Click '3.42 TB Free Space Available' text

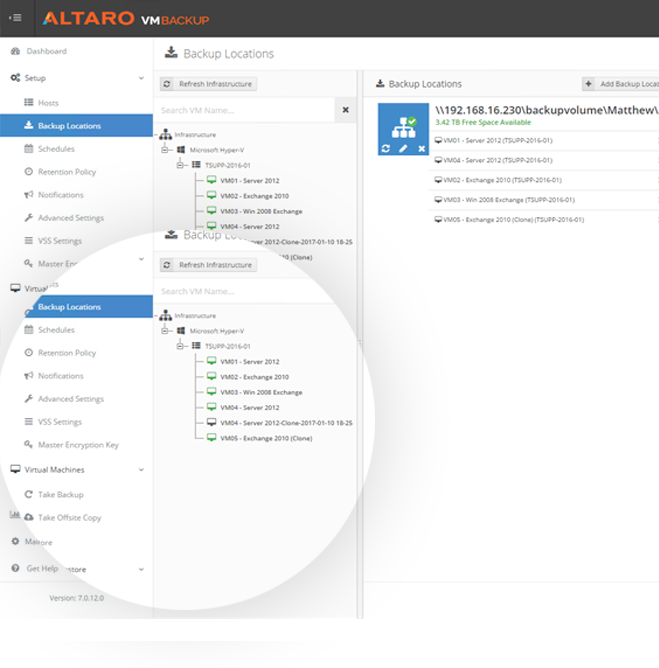[483, 123]
